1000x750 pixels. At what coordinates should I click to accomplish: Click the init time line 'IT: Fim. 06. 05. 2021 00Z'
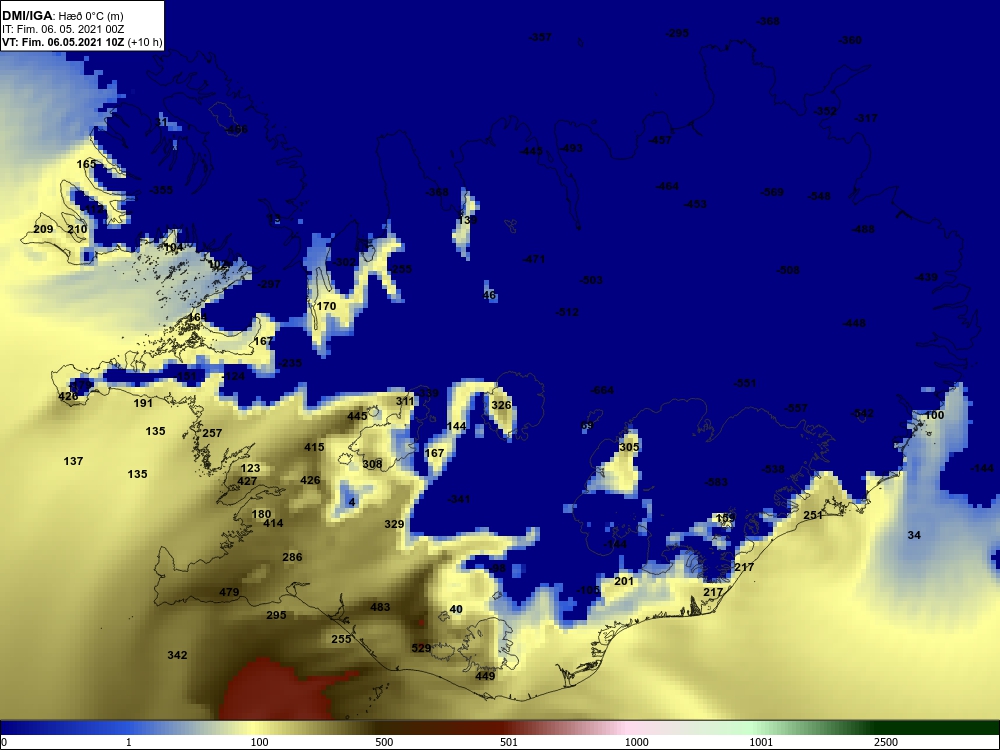pyautogui.click(x=63, y=29)
